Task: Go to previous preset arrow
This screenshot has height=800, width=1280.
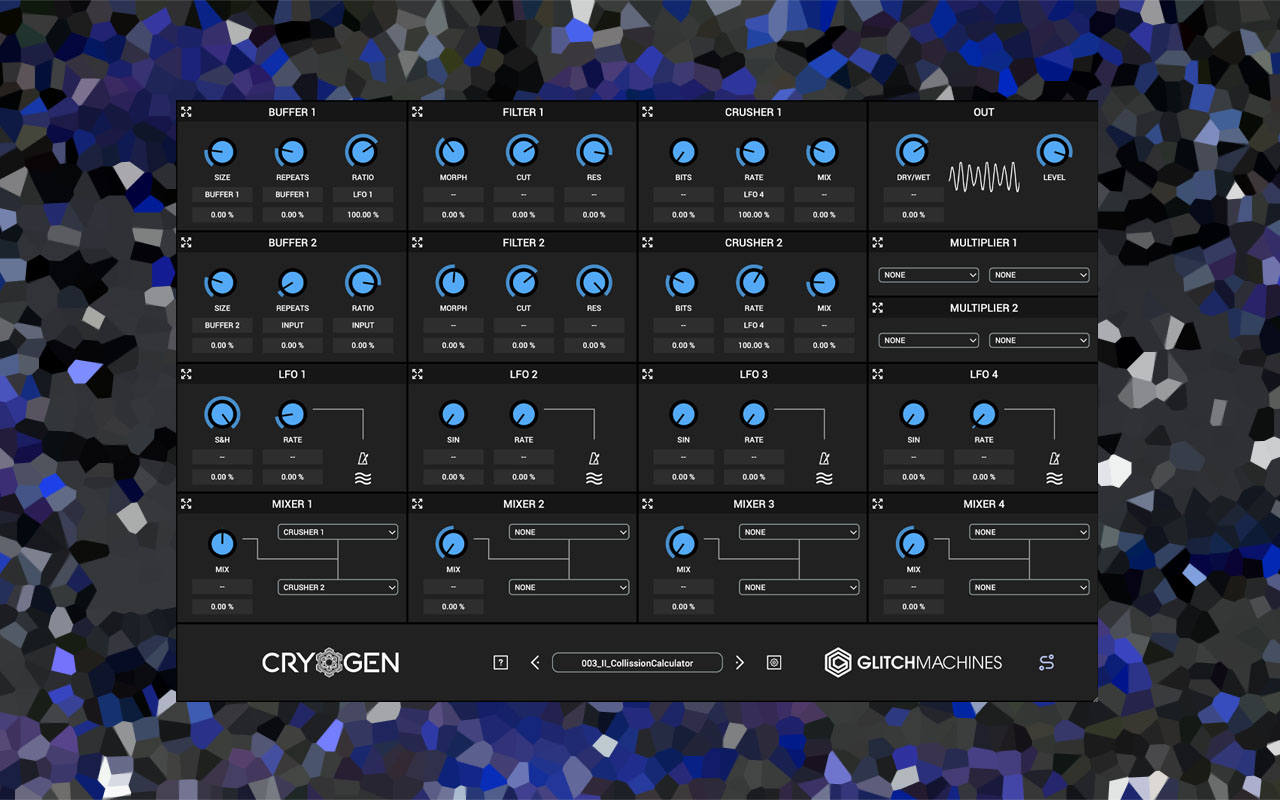Action: point(535,662)
